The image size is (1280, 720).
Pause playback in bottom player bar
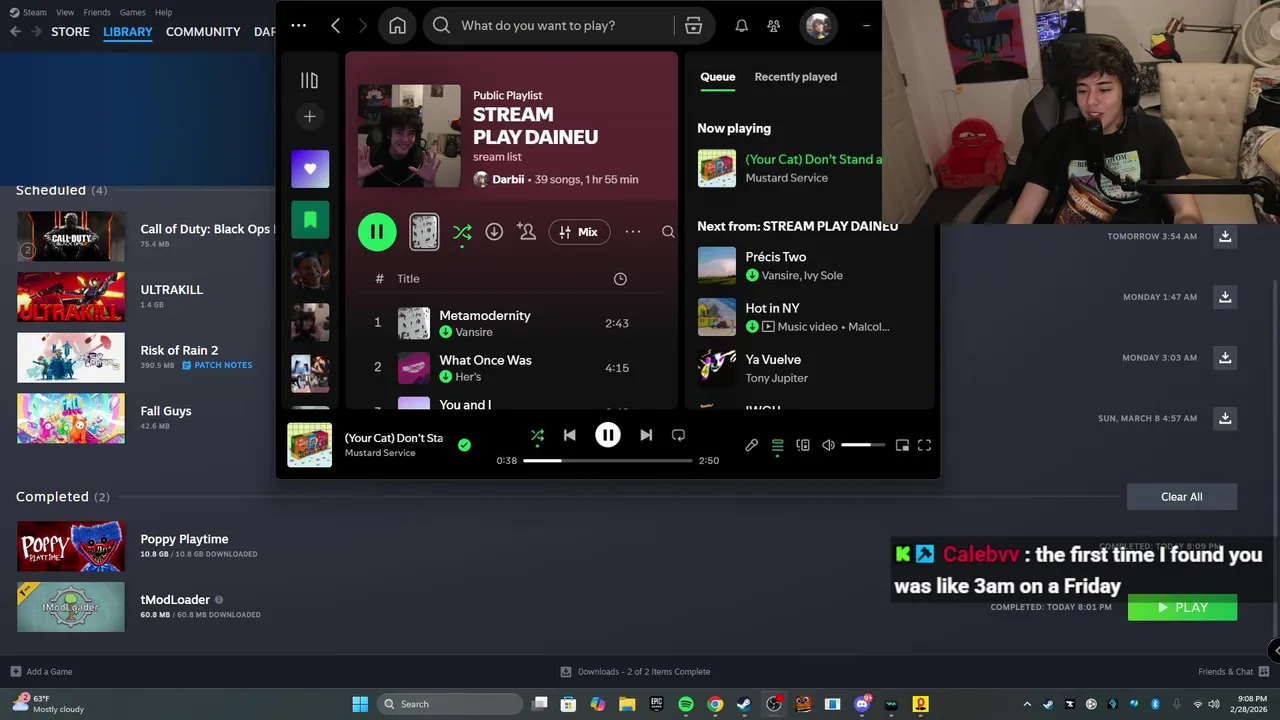[607, 435]
